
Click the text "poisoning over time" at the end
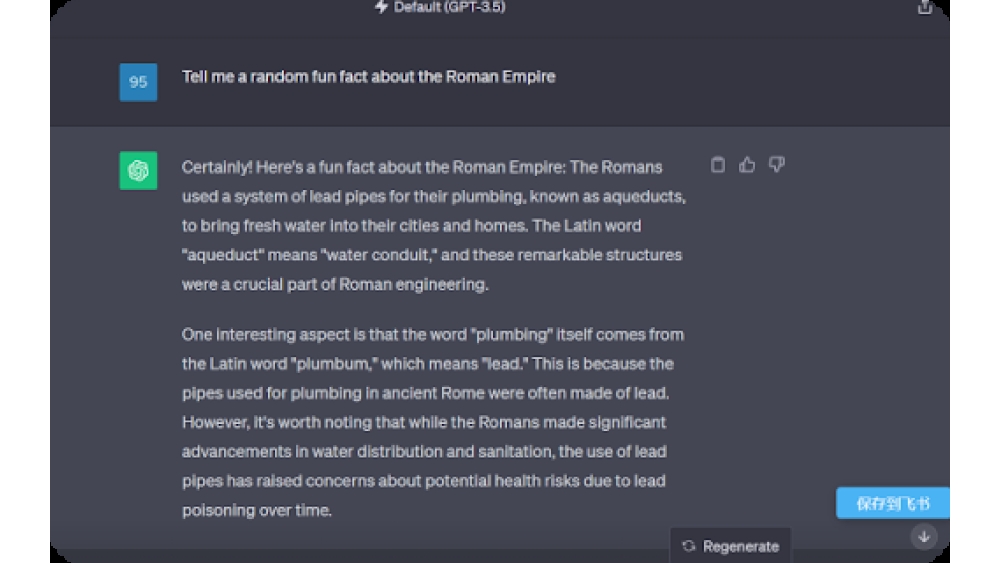256,510
